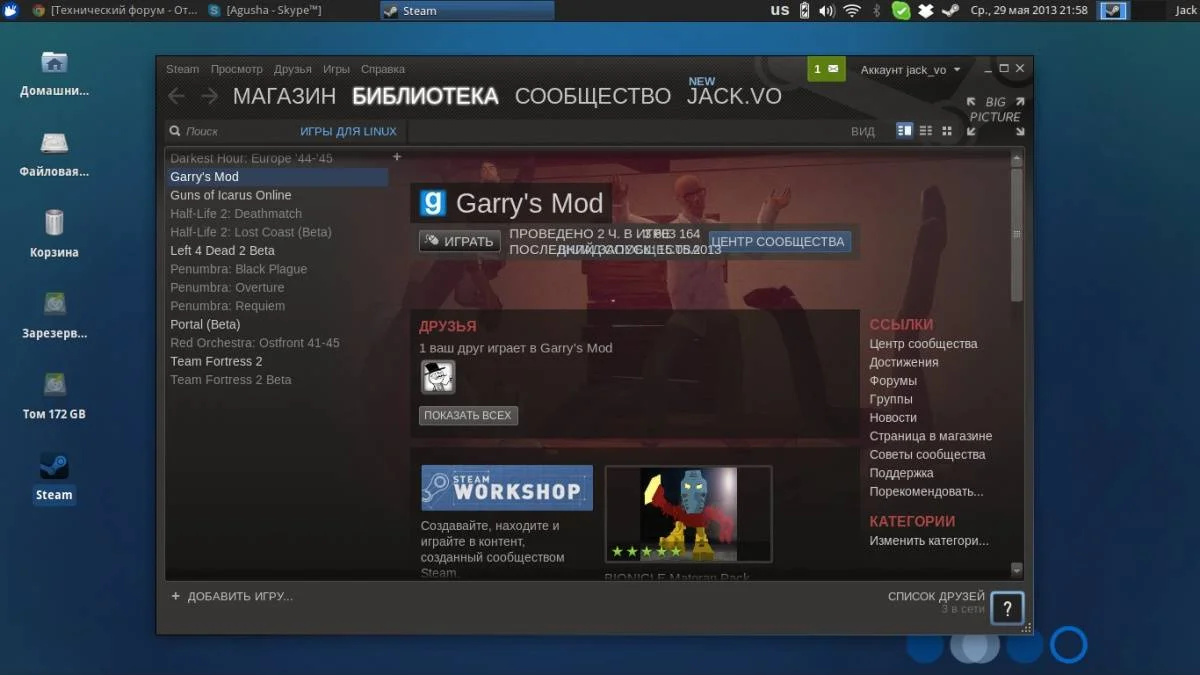Click the battery indicator tray icon
Image resolution: width=1200 pixels, height=675 pixels.
coord(805,11)
